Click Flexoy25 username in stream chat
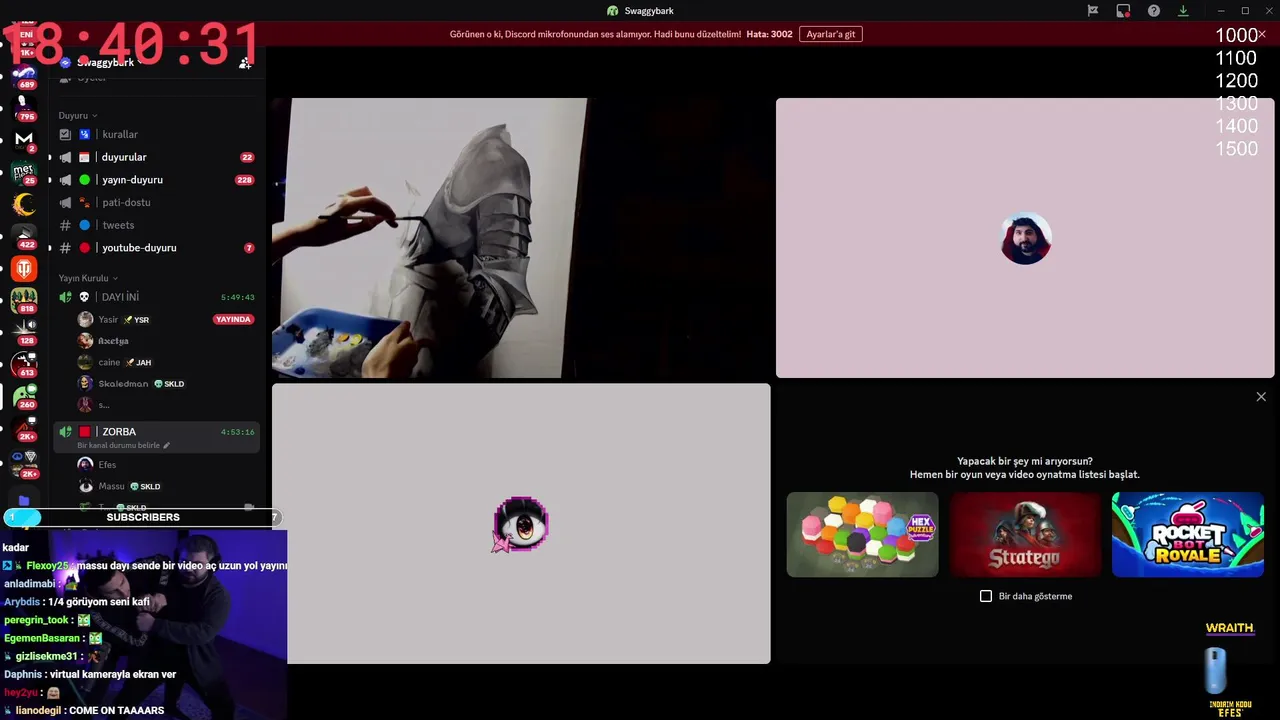The width and height of the screenshot is (1280, 720). pyautogui.click(x=47, y=566)
